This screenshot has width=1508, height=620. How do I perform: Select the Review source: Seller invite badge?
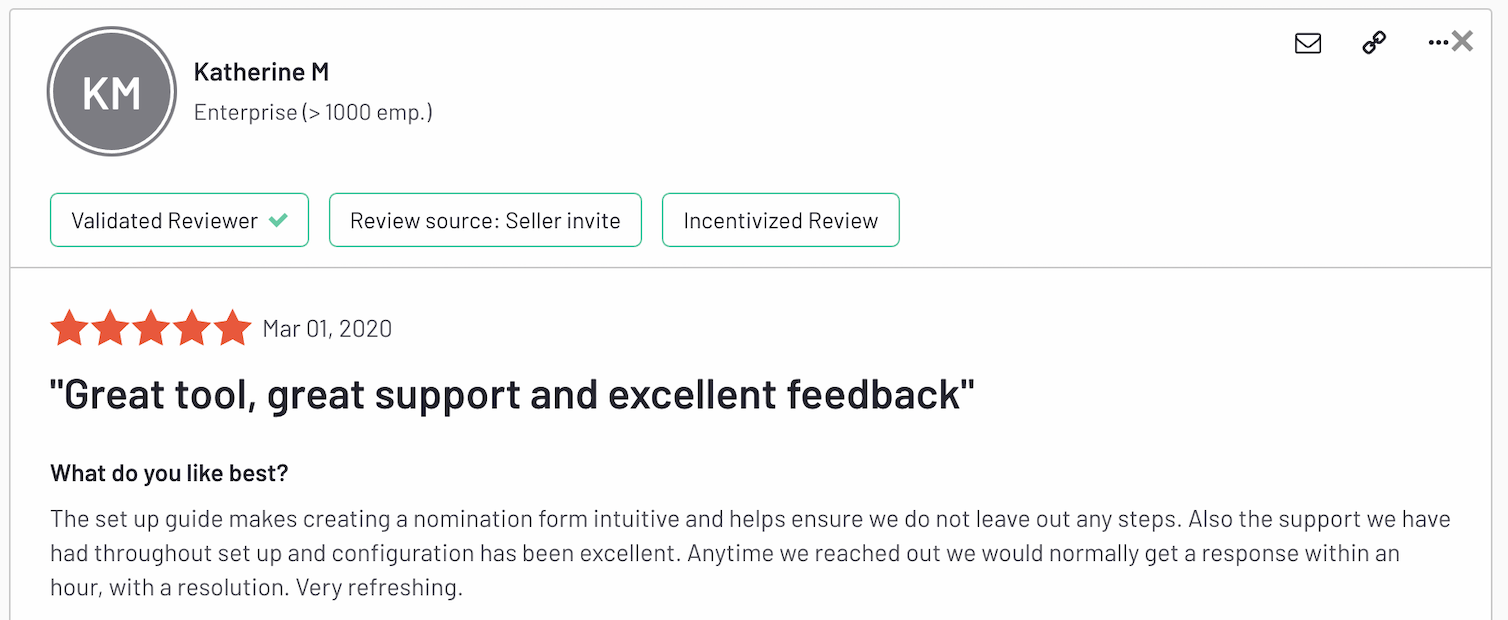[x=485, y=220]
